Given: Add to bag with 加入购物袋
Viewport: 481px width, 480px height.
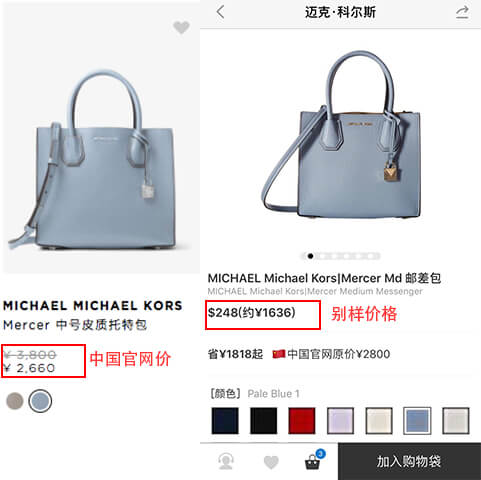Looking at the screenshot, I should point(409,461).
